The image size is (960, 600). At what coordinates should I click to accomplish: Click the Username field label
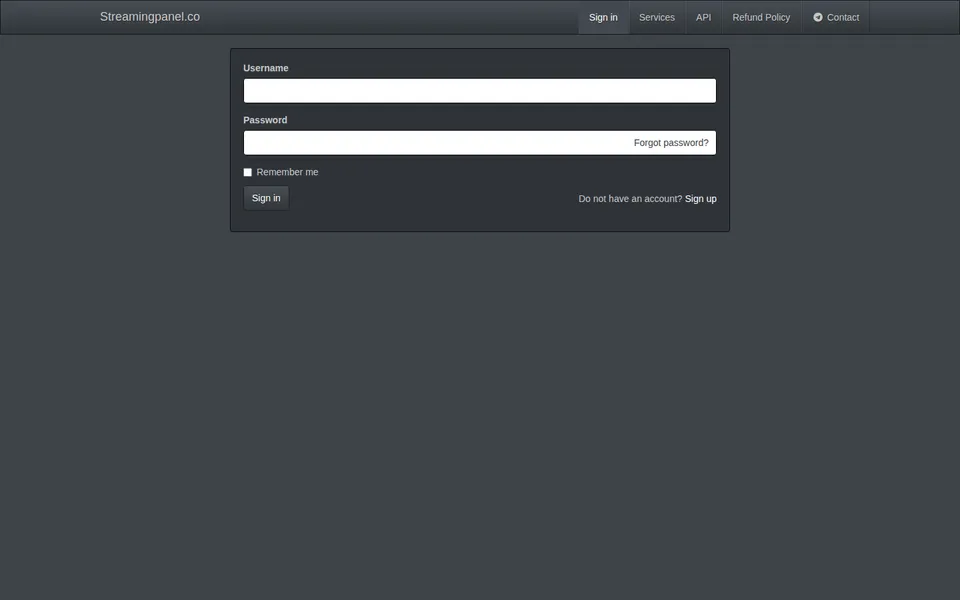[266, 68]
